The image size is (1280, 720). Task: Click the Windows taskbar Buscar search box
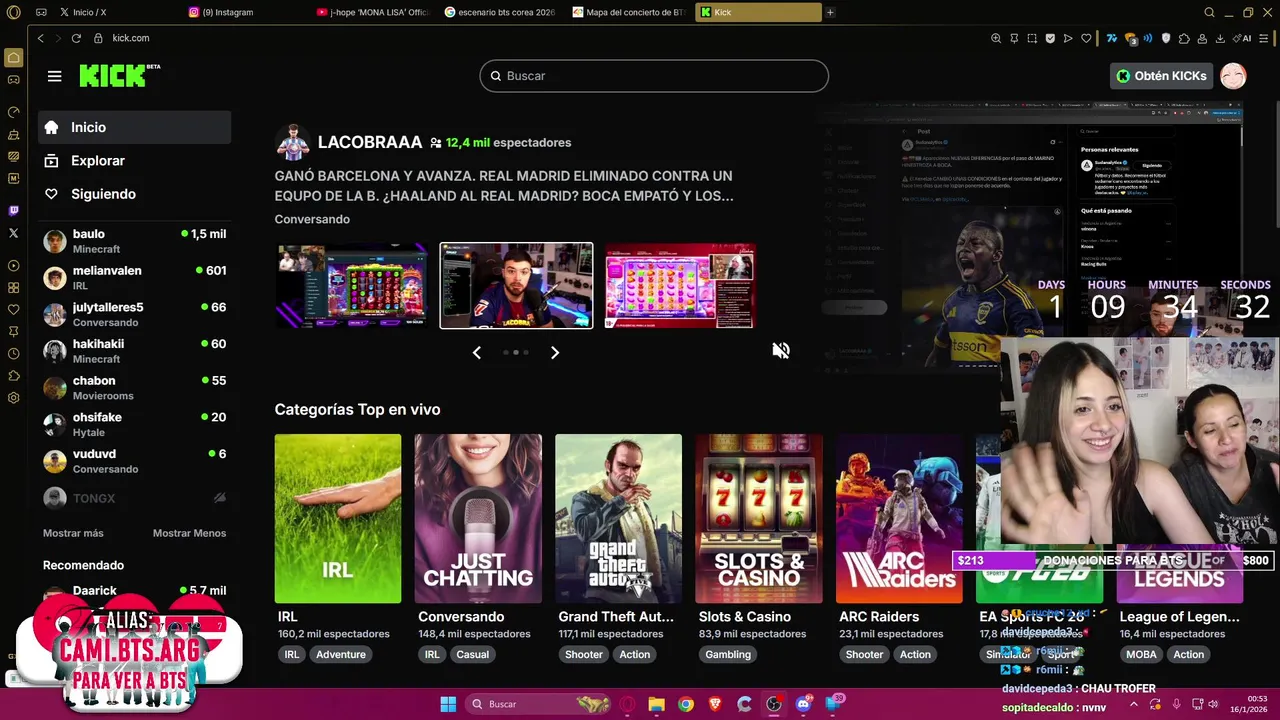click(x=539, y=704)
